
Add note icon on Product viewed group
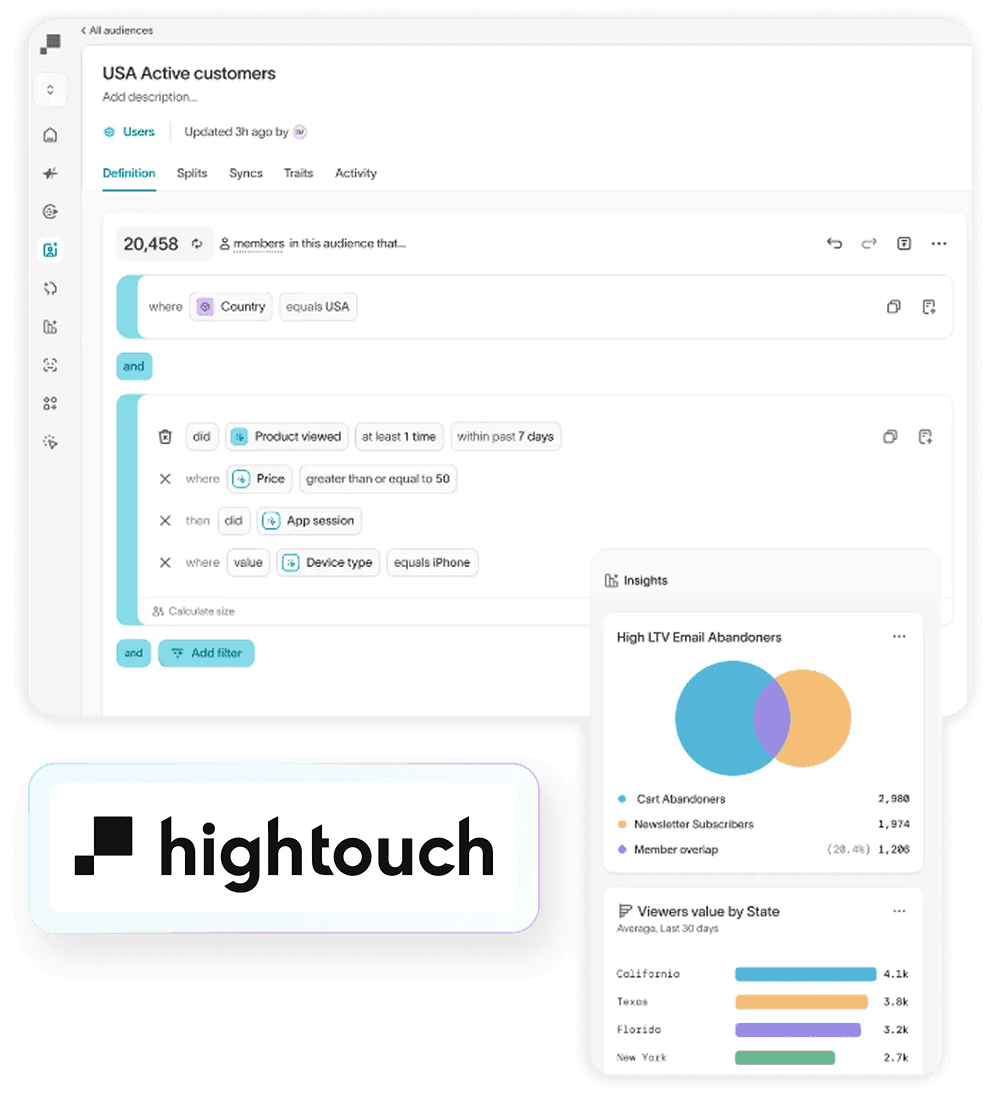925,437
